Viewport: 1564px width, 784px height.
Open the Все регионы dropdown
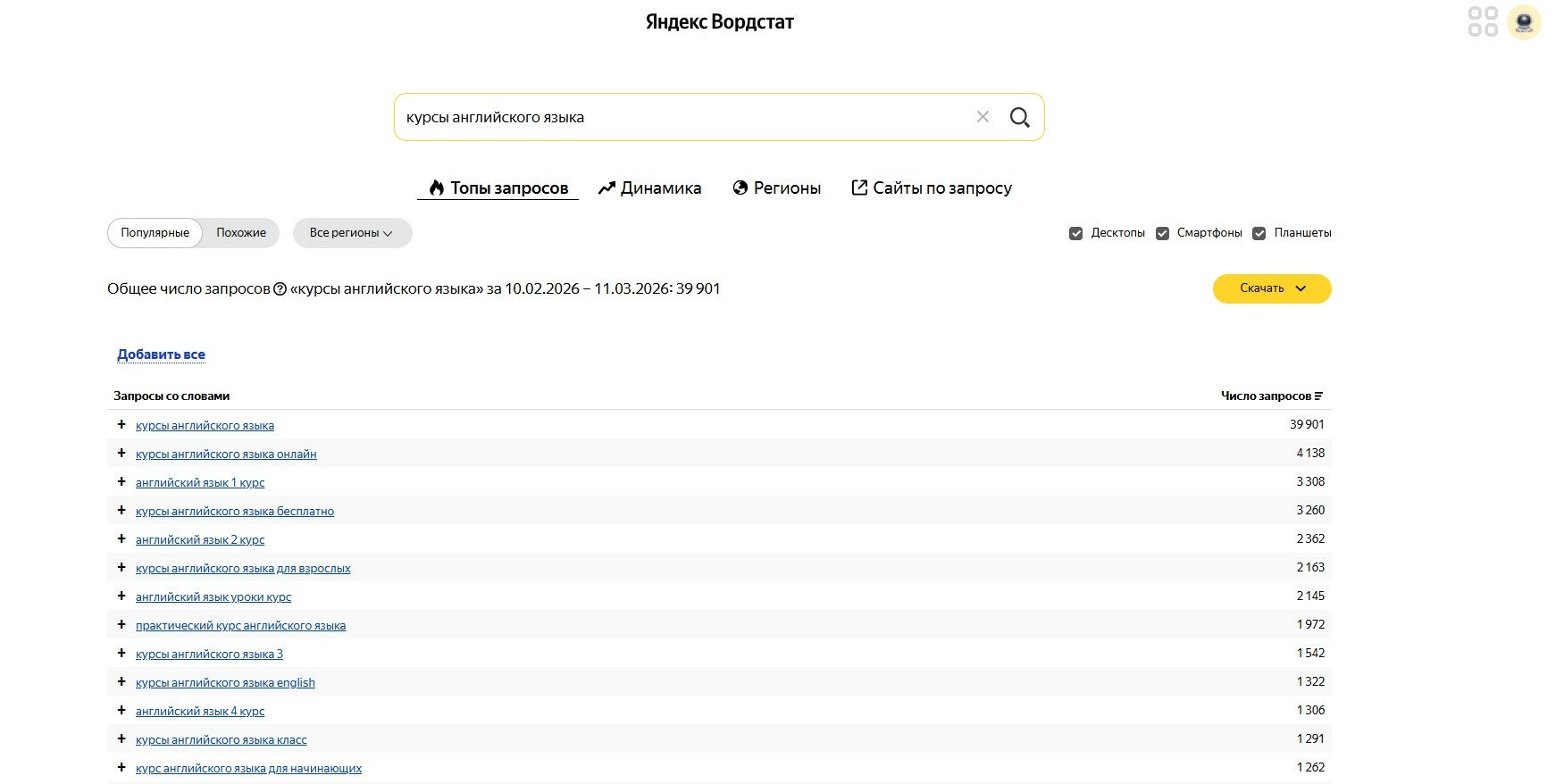tap(352, 233)
